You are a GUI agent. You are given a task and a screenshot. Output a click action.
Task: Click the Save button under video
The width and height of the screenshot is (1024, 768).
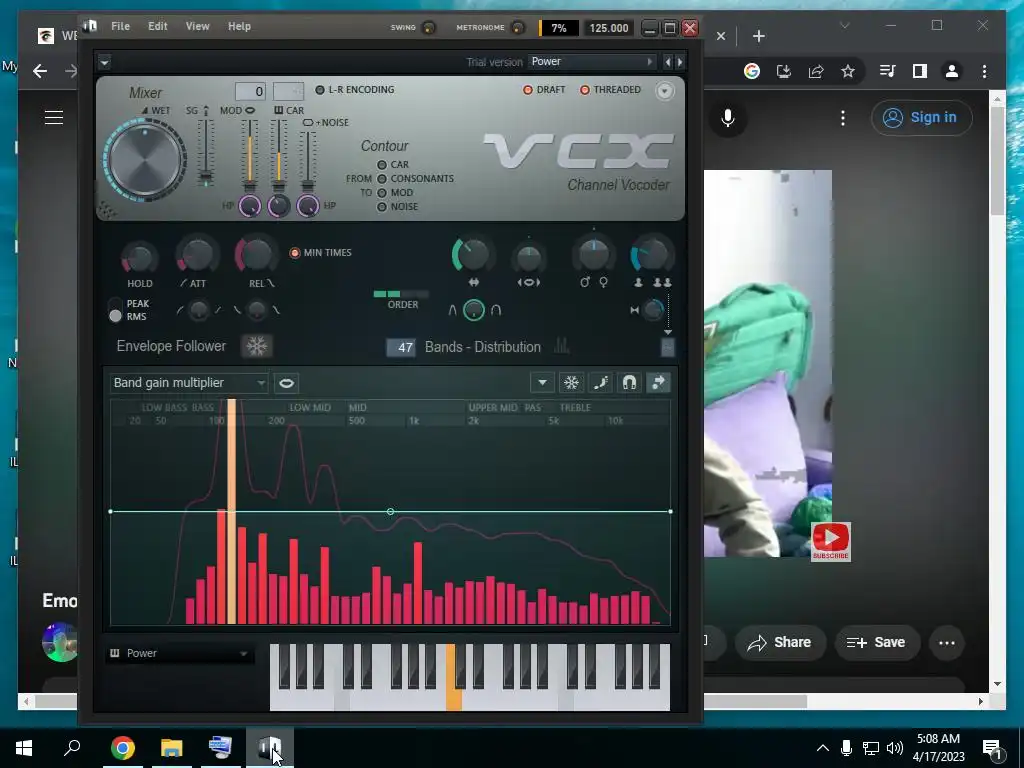875,643
